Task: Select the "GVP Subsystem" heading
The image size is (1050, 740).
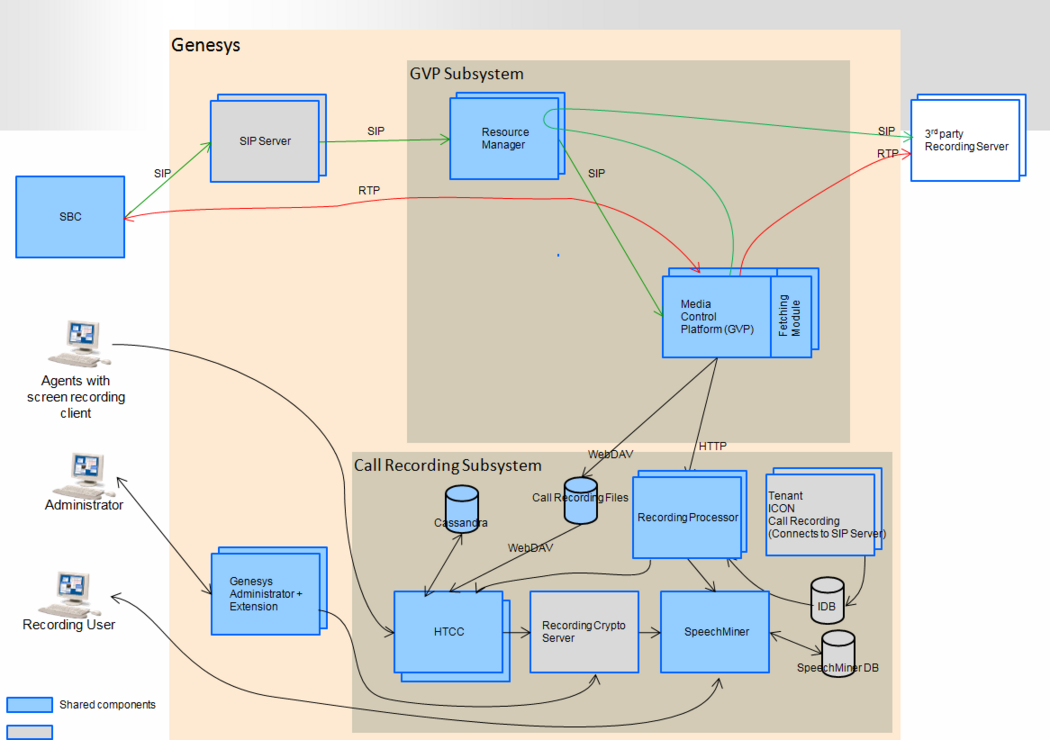Action: 467,74
